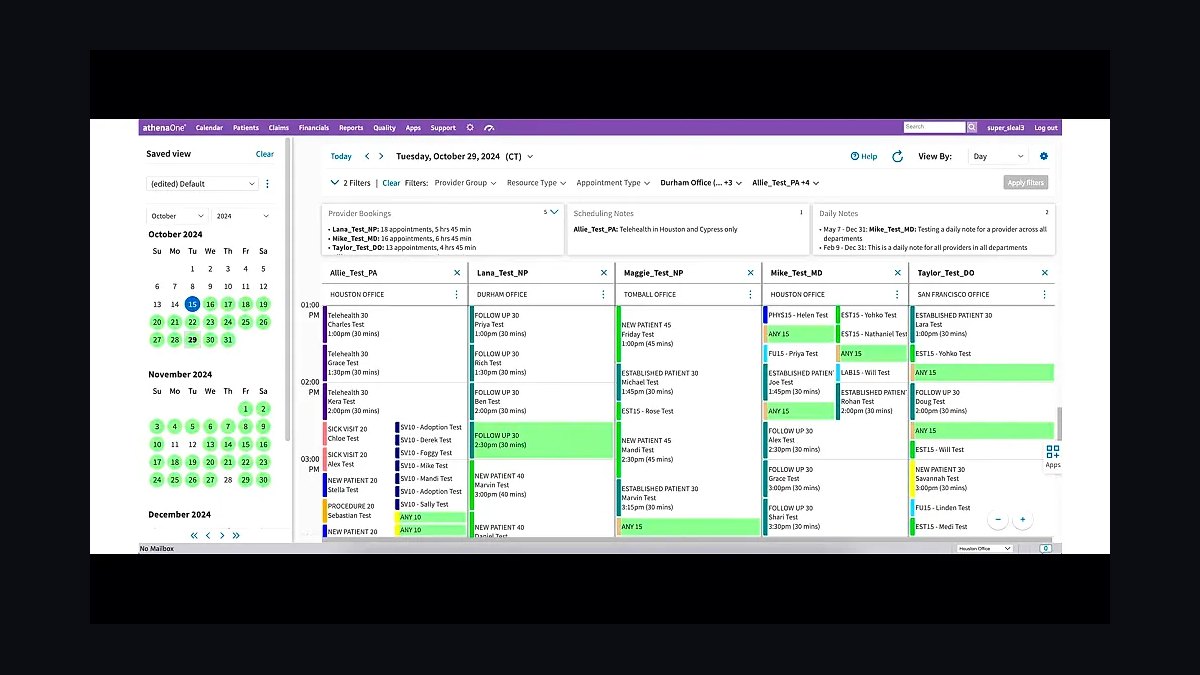This screenshot has width=1200, height=675.
Task: Open the date picker chevron next to (CT)
Action: coord(530,157)
